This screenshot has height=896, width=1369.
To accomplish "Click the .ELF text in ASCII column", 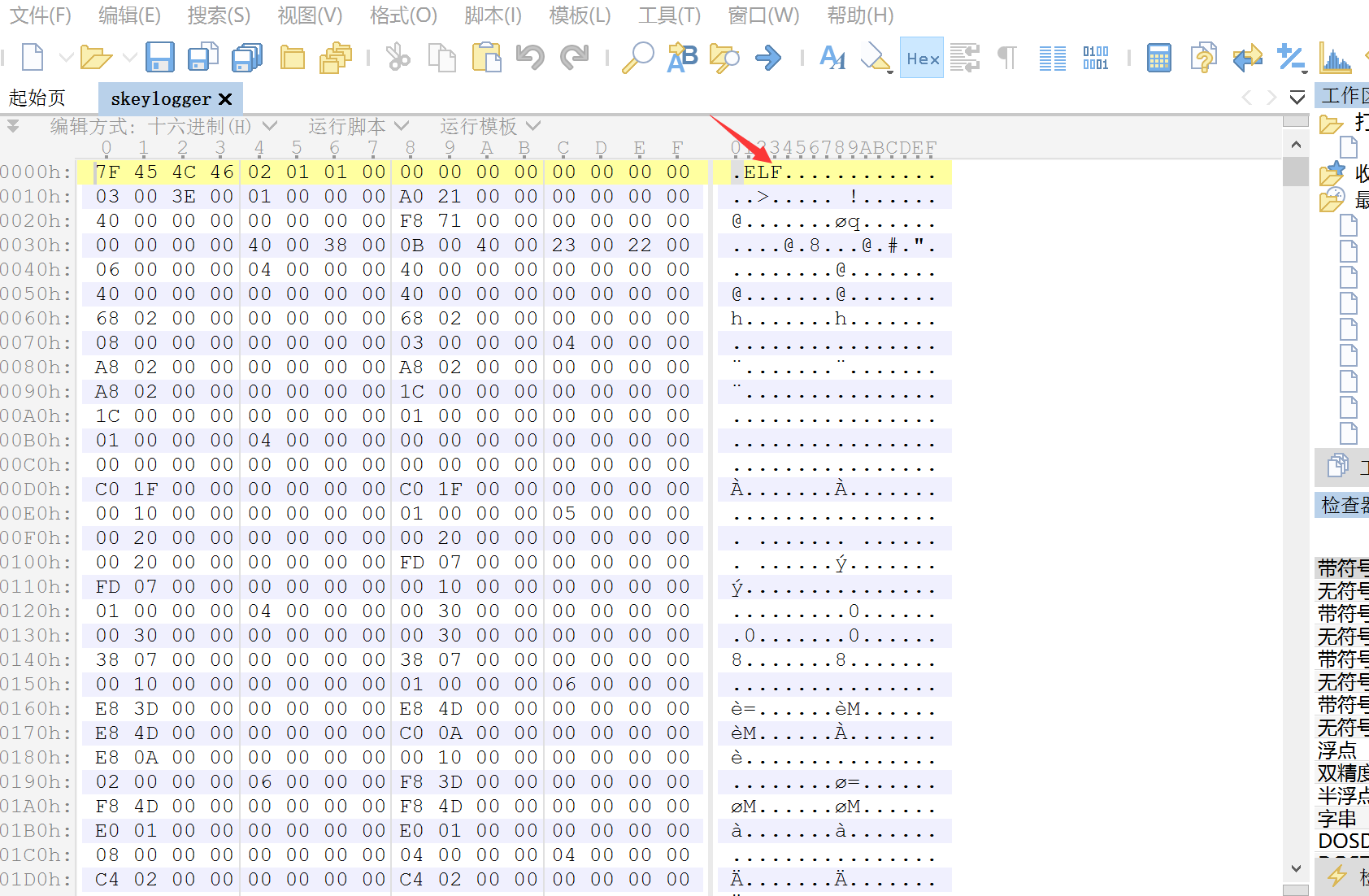I will (x=756, y=172).
